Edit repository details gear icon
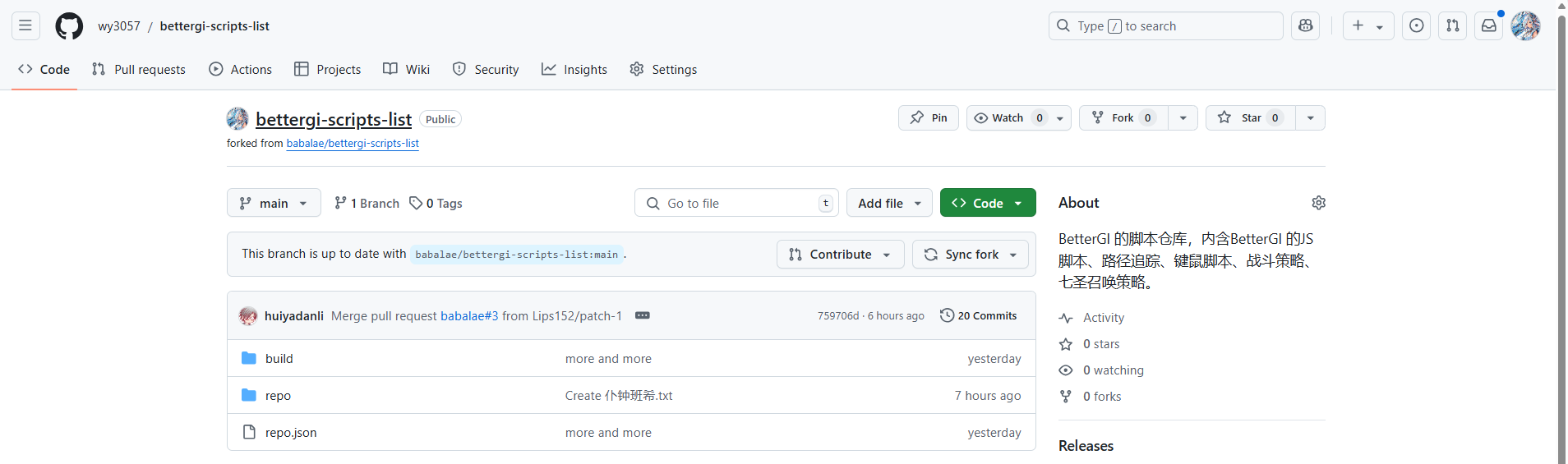Viewport: 1568px width, 464px height. (x=1318, y=203)
